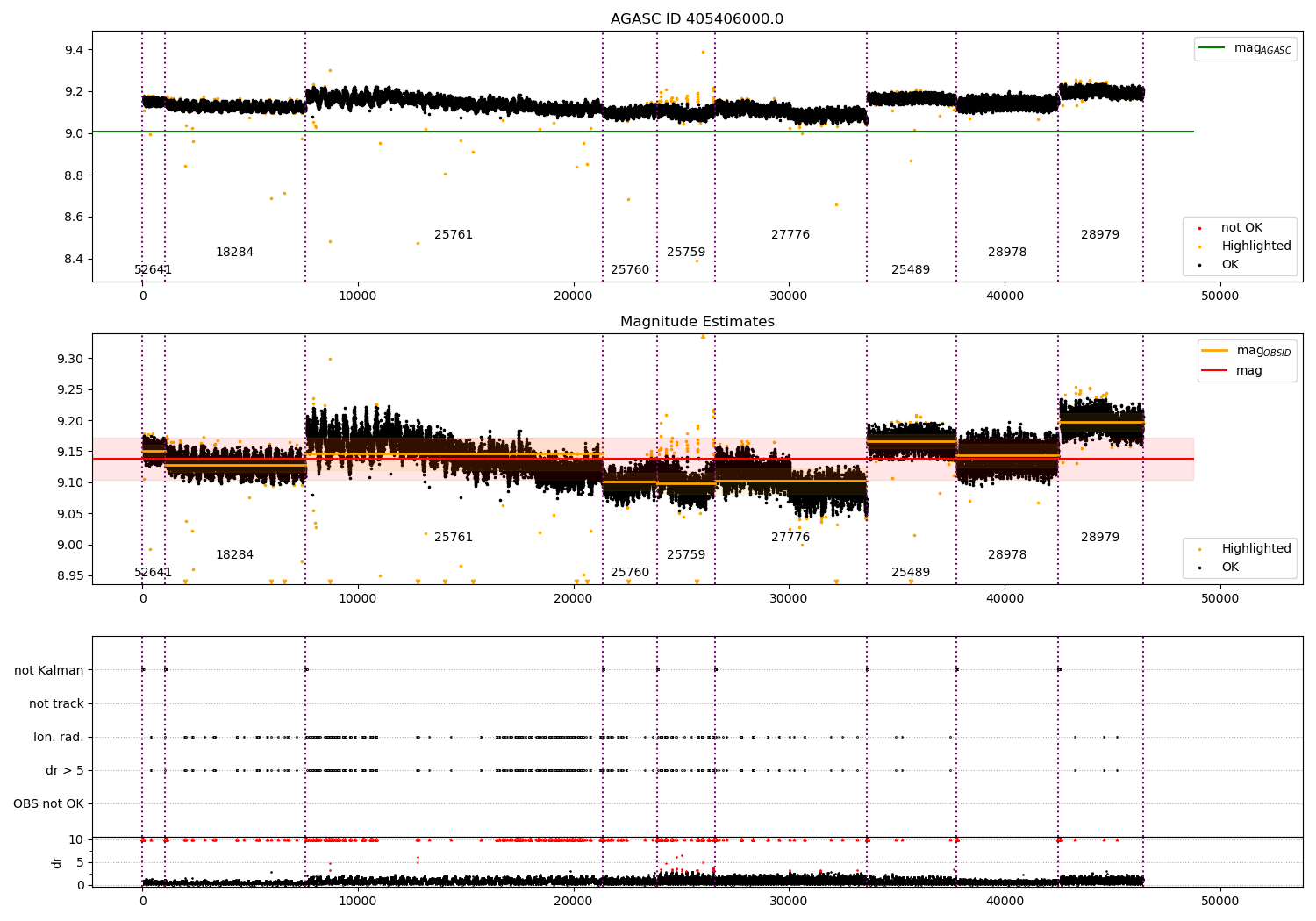
Task: Click obsid label 25759 in AGASC plot
Action: (x=686, y=253)
